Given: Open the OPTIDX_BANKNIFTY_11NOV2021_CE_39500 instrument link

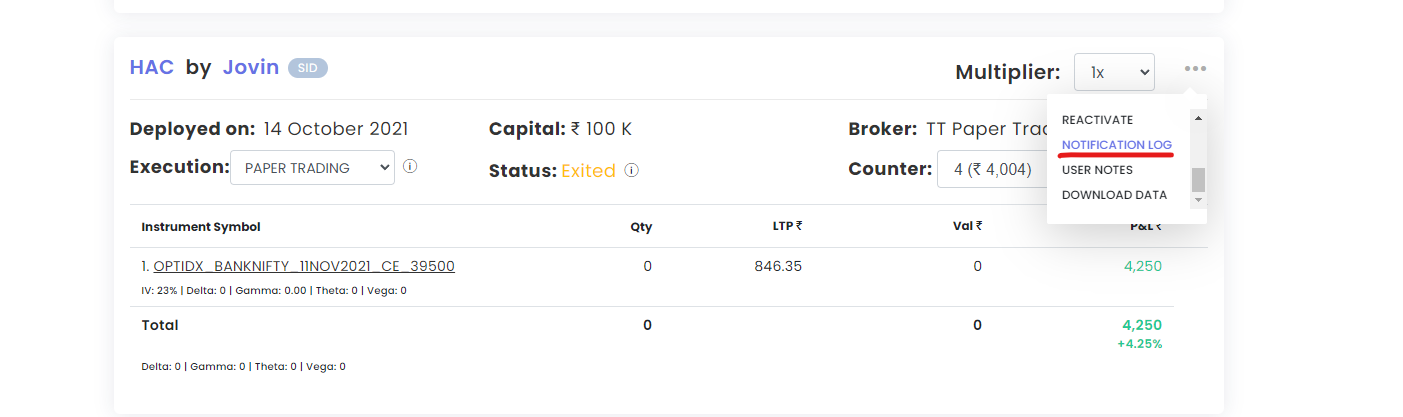Looking at the screenshot, I should point(304,266).
